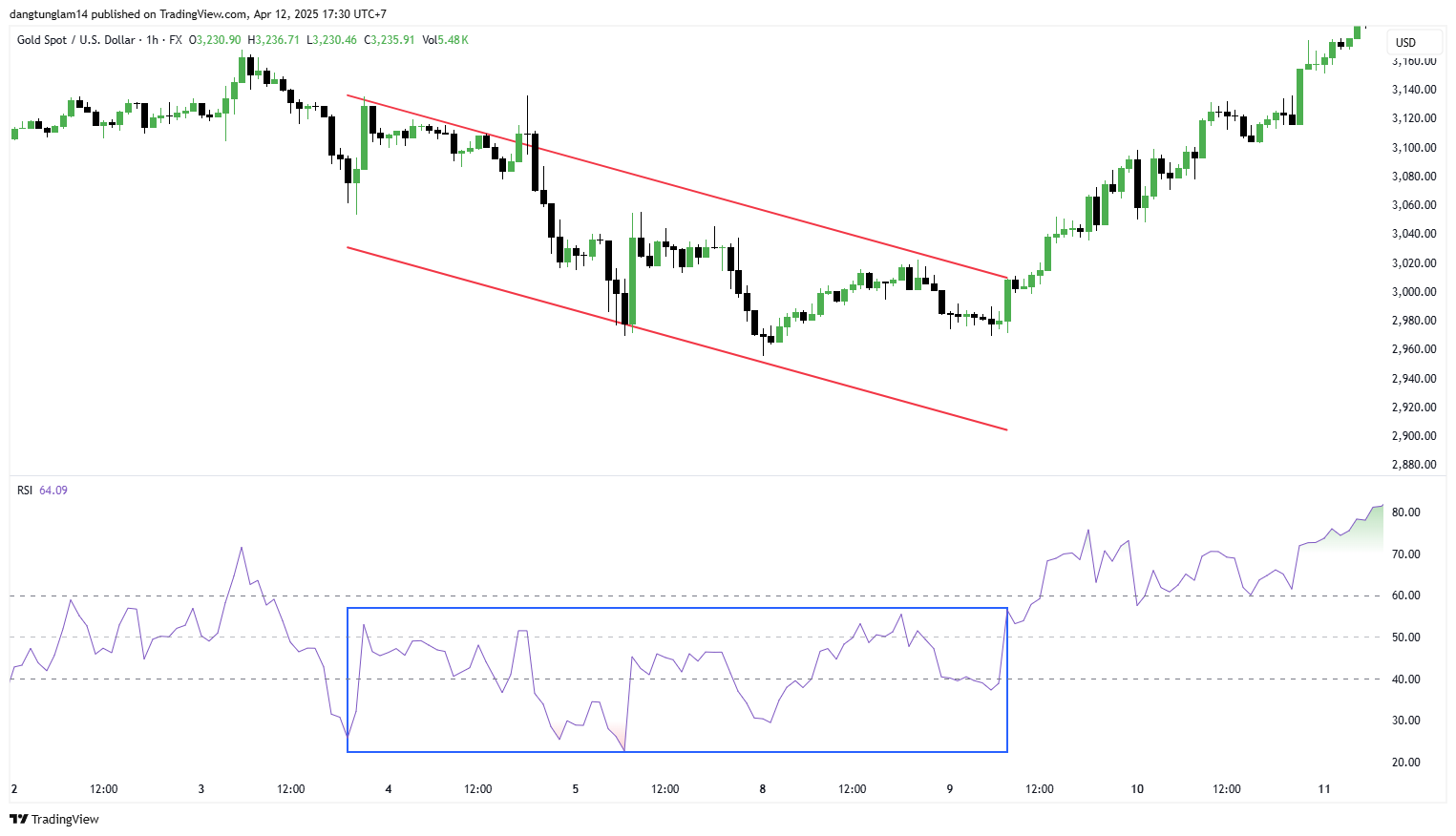This screenshot has width=1456, height=836.
Task: Click the 3,160.00 price axis label
Action: pos(1414,61)
